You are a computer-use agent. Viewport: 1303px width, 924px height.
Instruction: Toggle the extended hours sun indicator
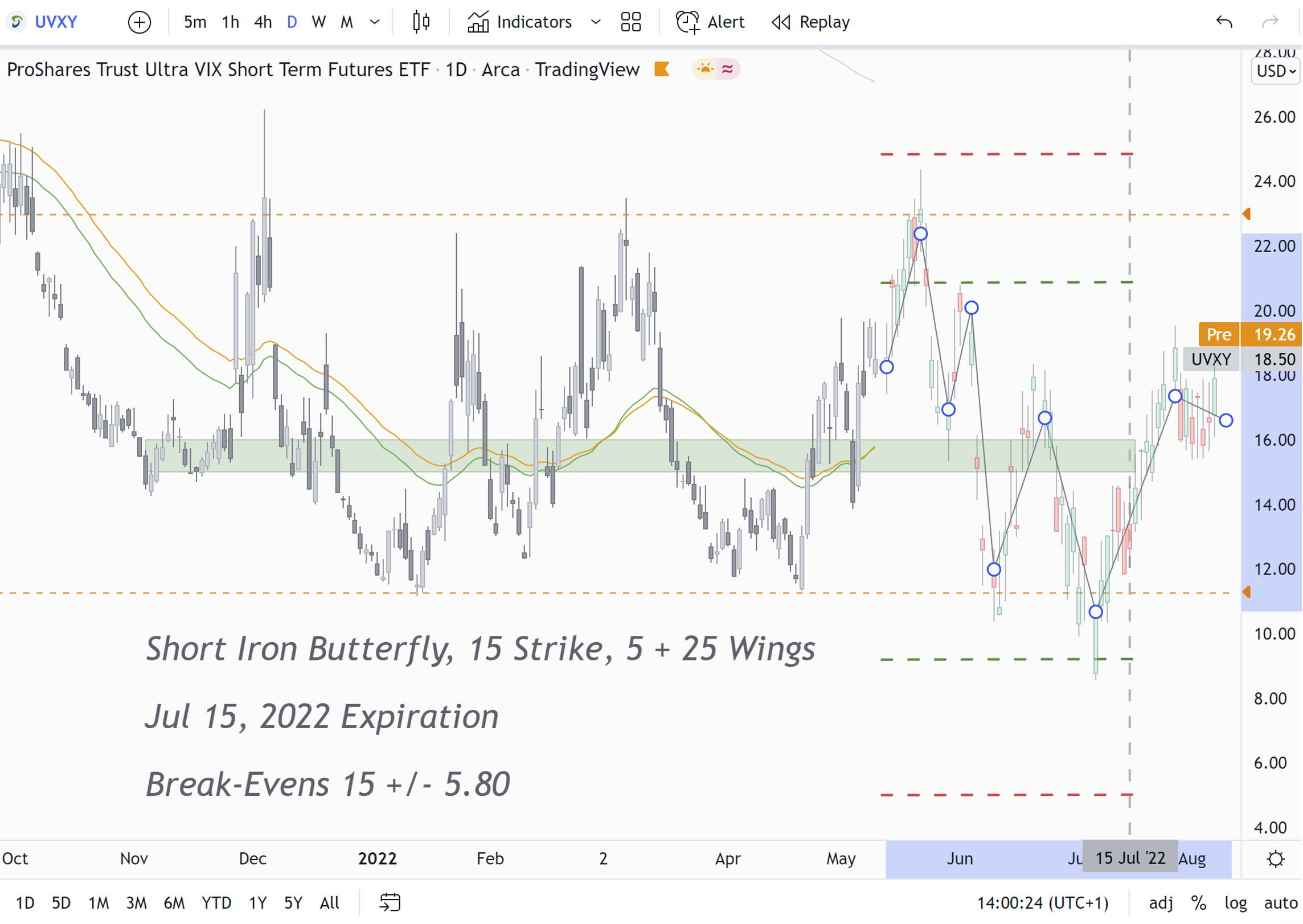705,69
